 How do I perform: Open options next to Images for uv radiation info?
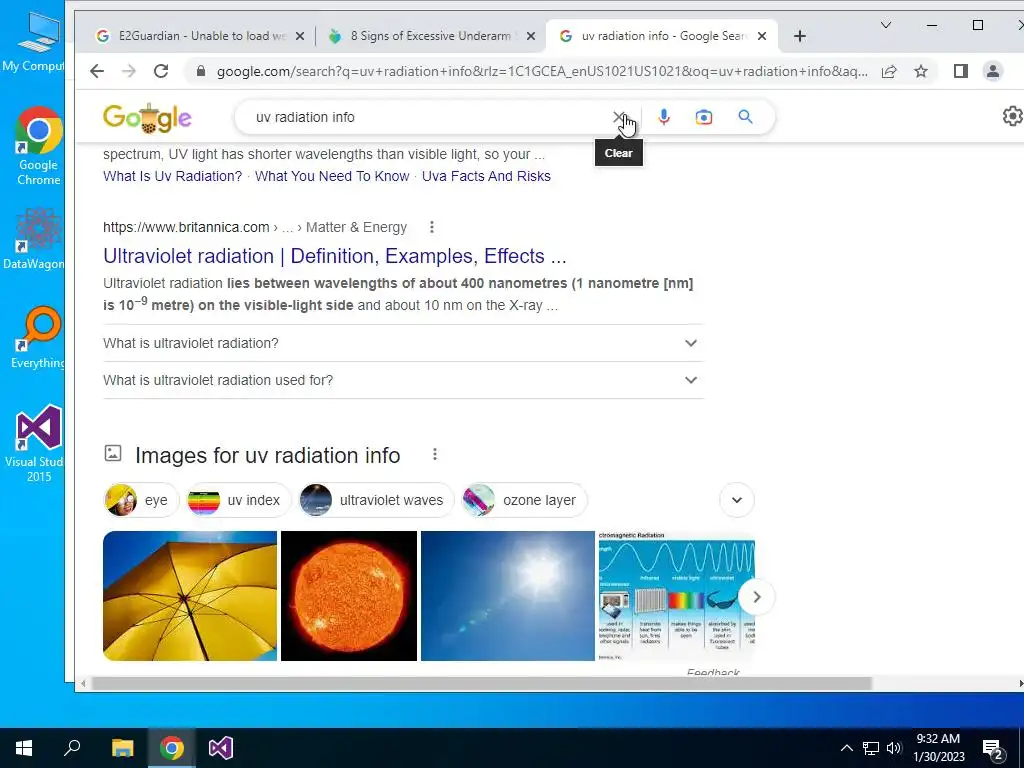[435, 455]
